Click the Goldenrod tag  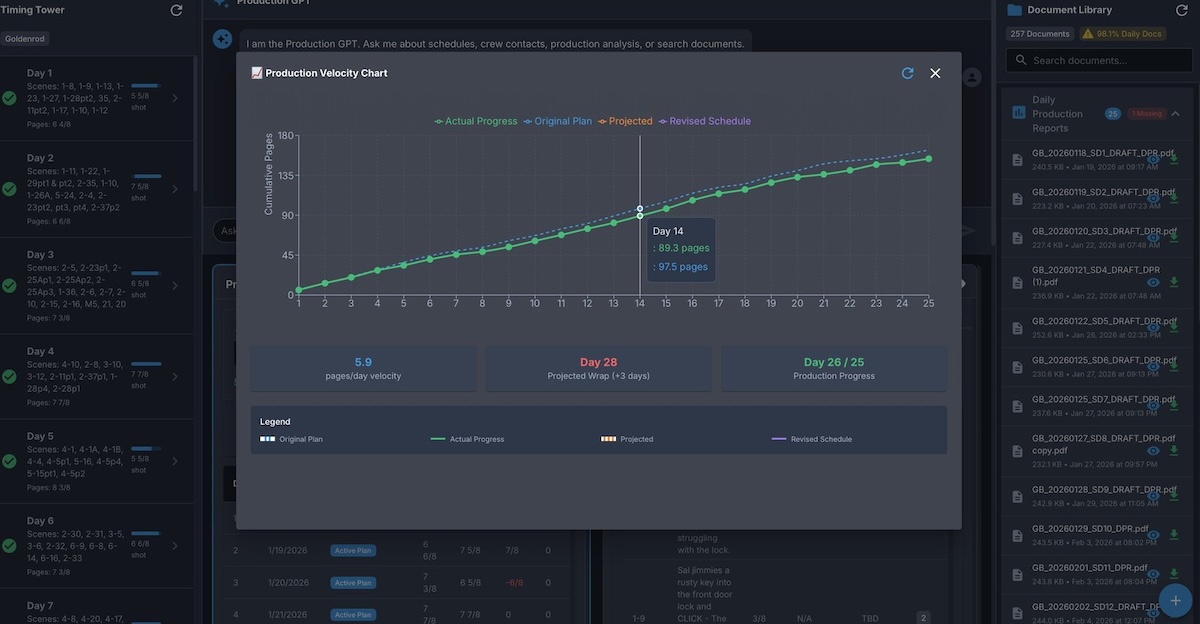(24, 39)
